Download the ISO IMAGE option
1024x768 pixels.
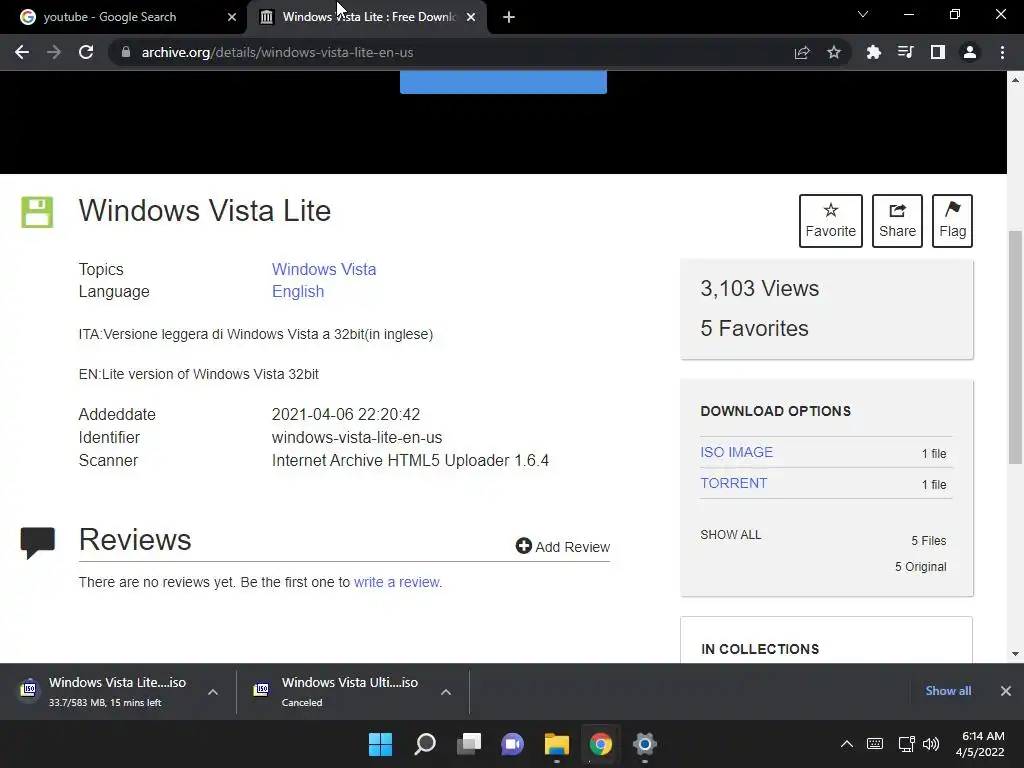click(737, 452)
